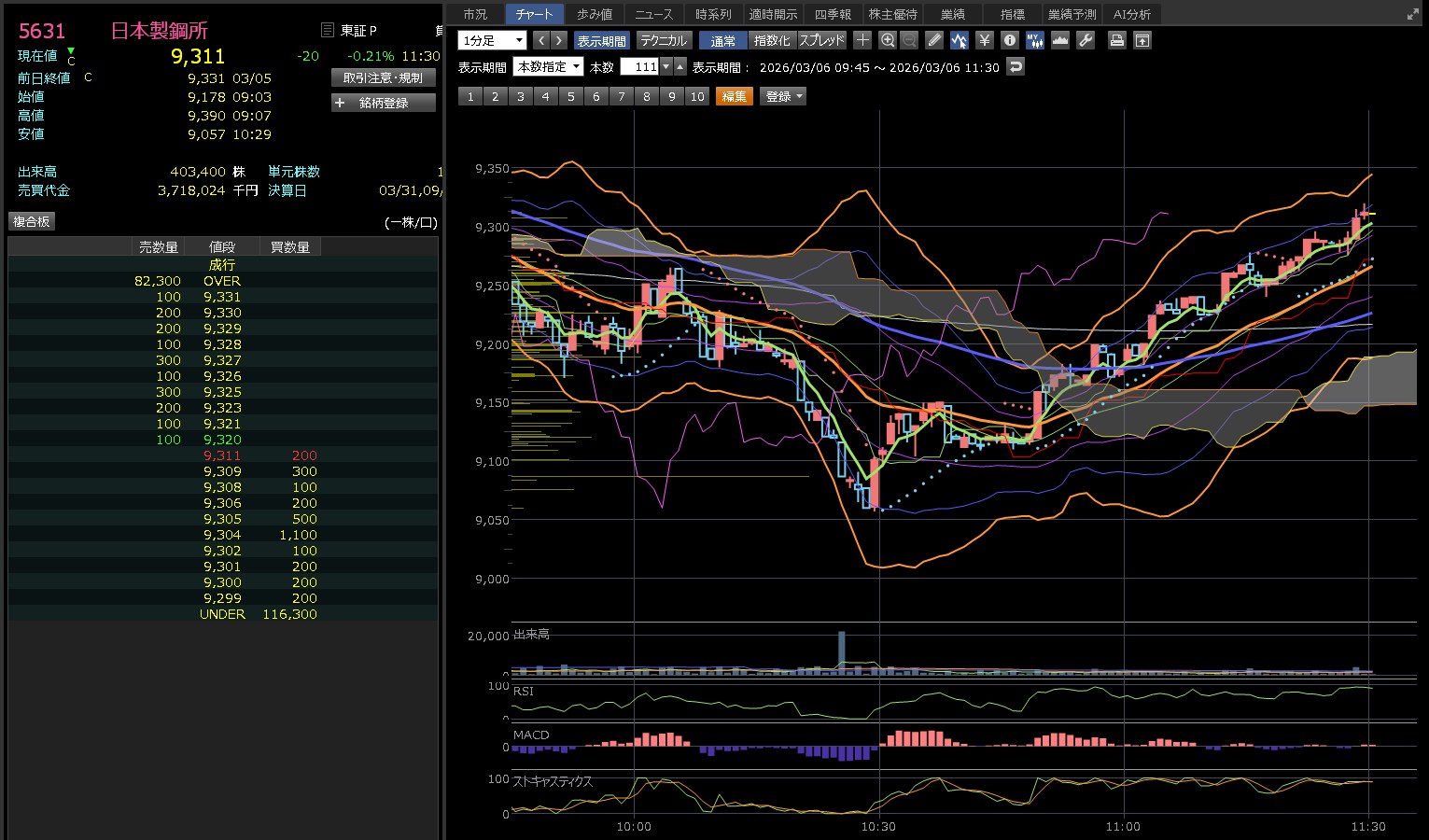This screenshot has width=1429, height=840.
Task: Open the 本数指定 period type dropdown
Action: (x=548, y=67)
